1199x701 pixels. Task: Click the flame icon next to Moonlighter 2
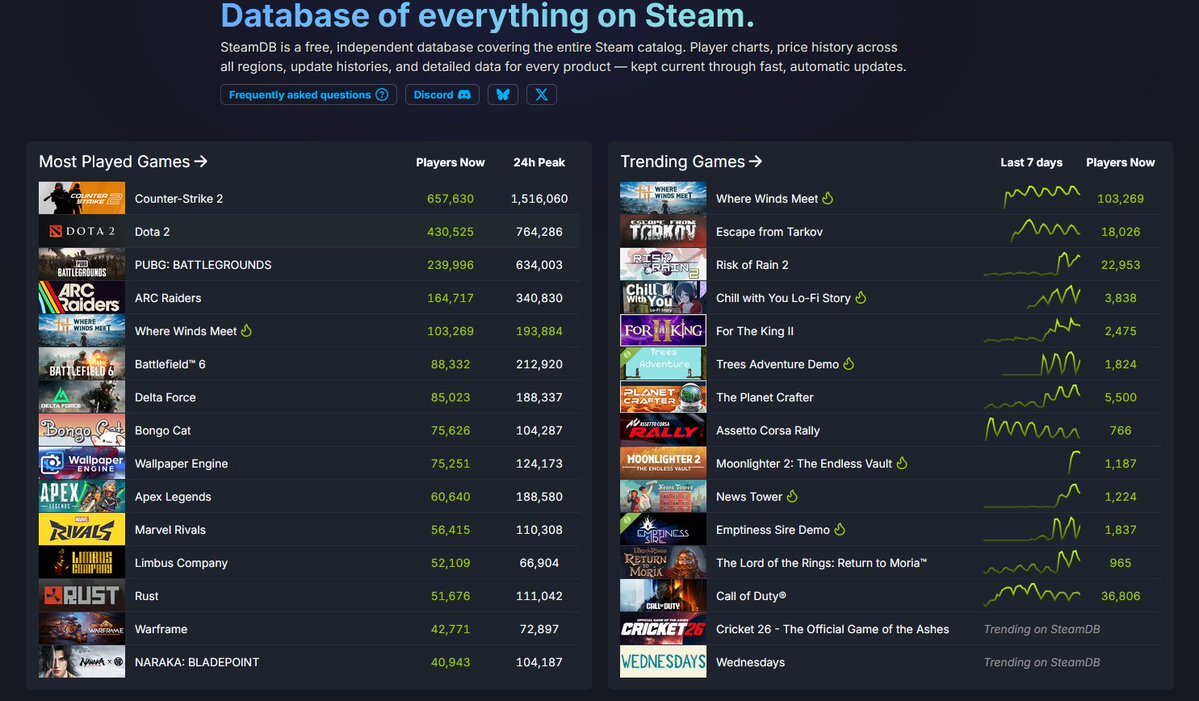coord(902,464)
